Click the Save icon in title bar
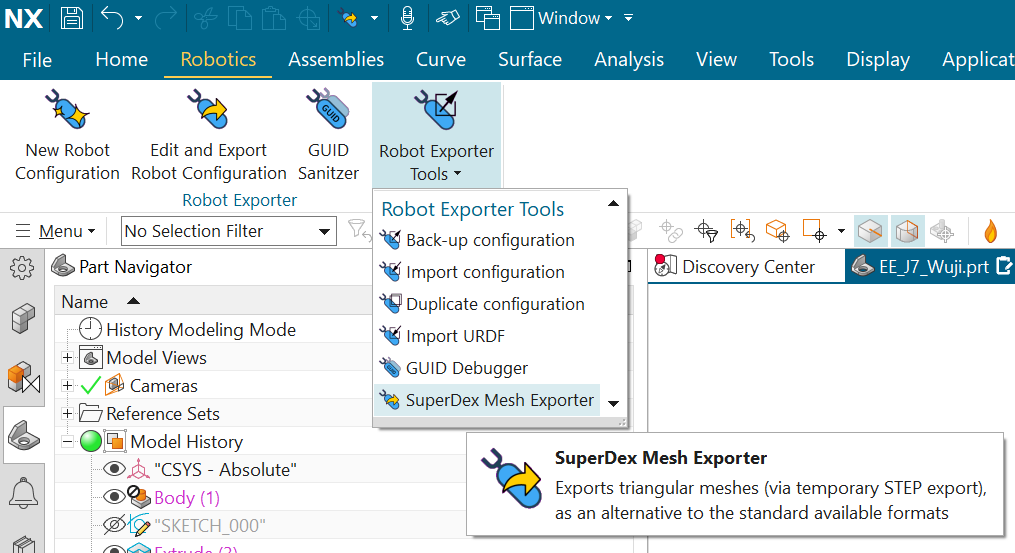1015x553 pixels. (x=72, y=17)
